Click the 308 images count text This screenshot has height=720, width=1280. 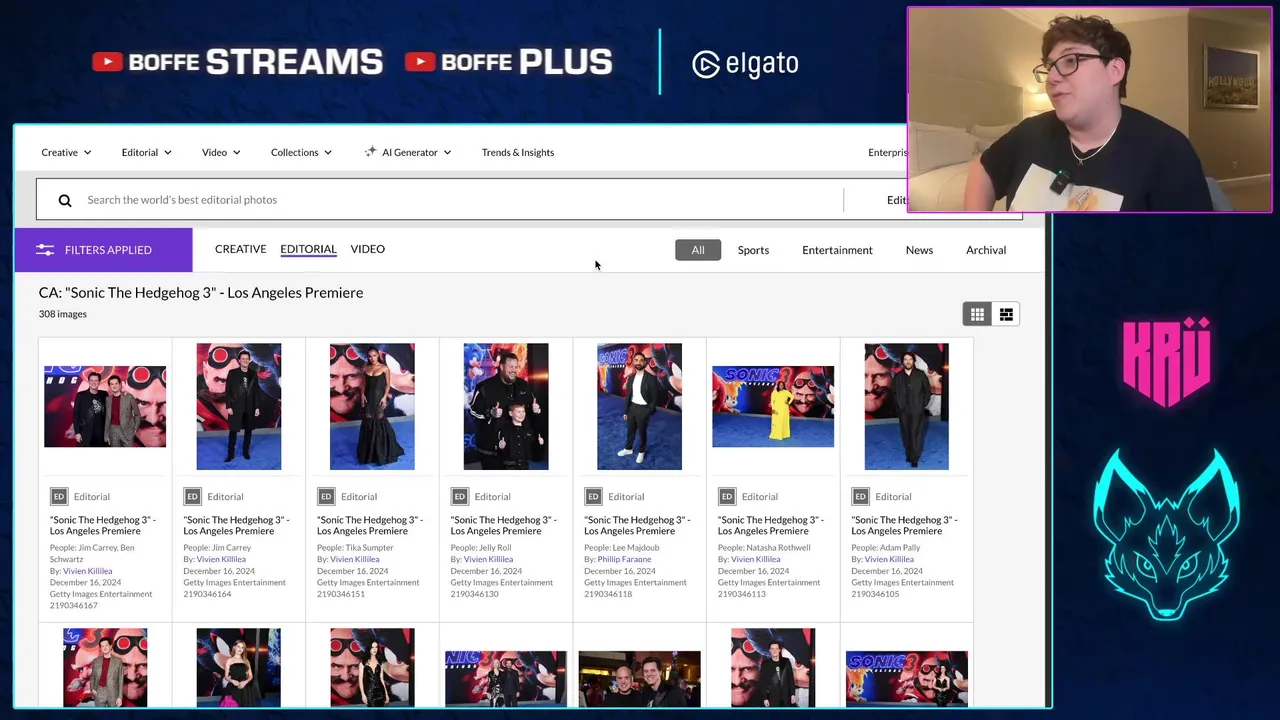(63, 314)
